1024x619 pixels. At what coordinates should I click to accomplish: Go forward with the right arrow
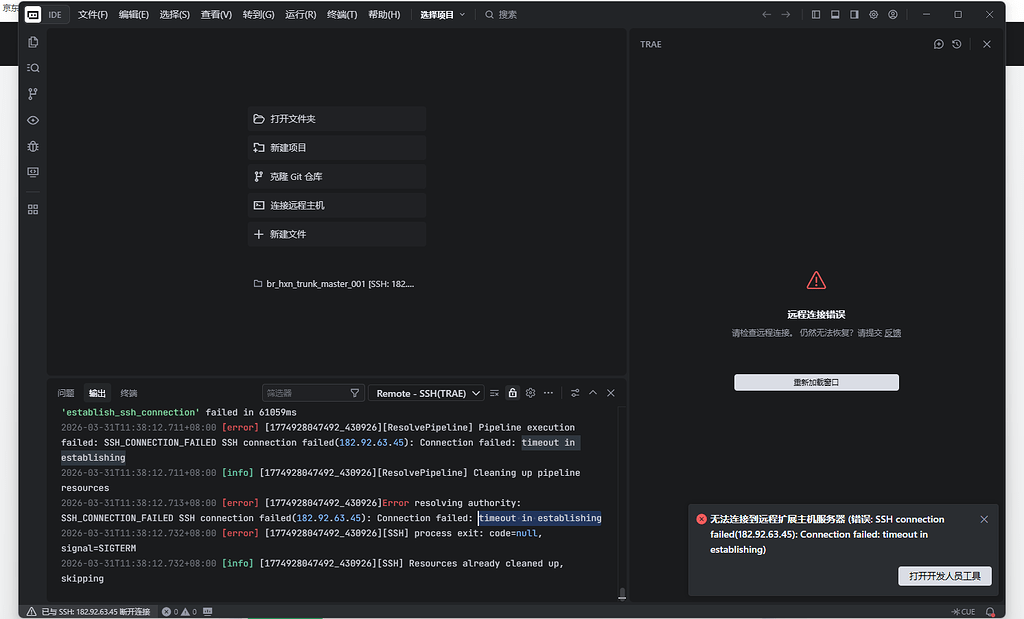[x=786, y=14]
